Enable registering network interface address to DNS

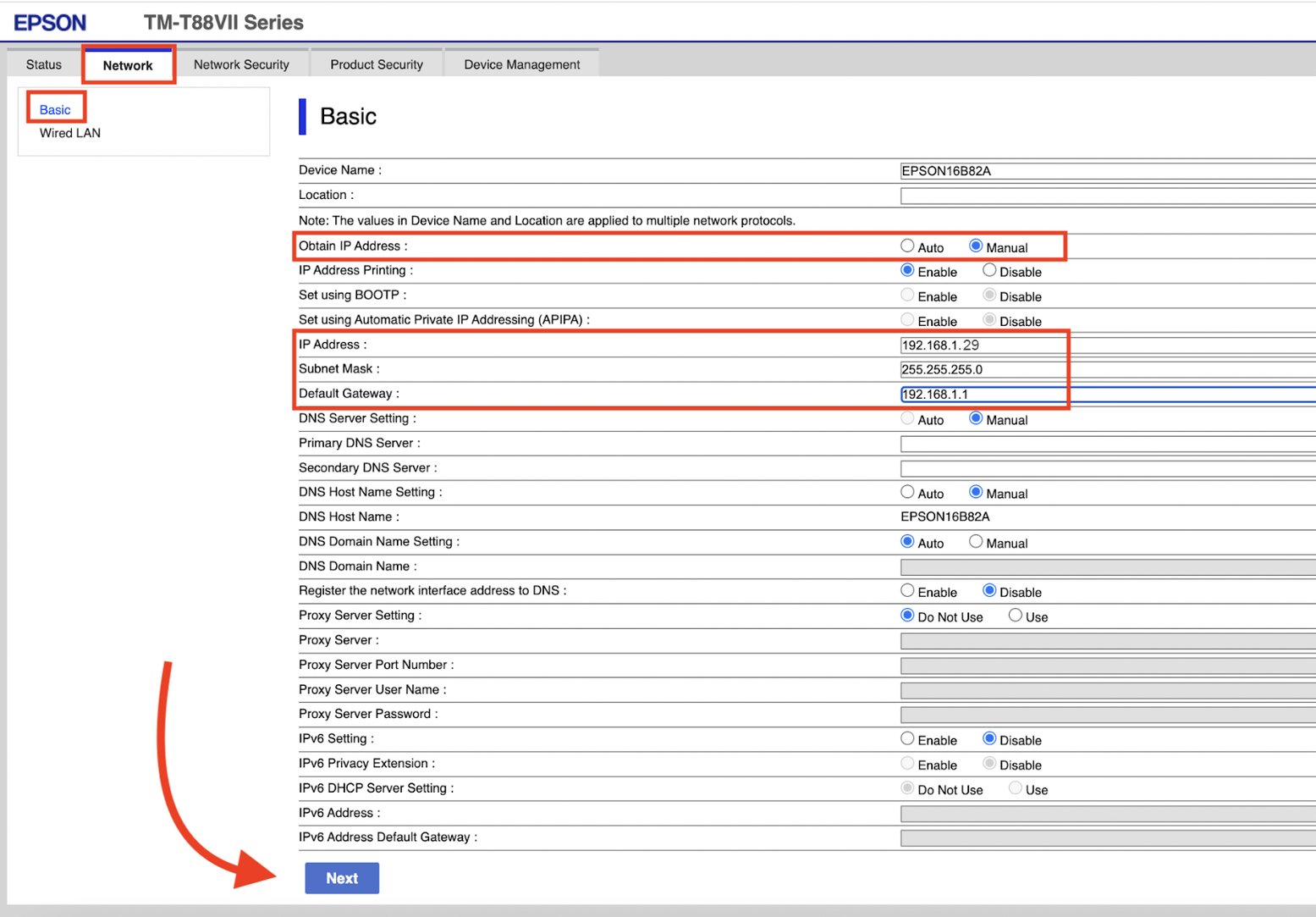point(907,591)
